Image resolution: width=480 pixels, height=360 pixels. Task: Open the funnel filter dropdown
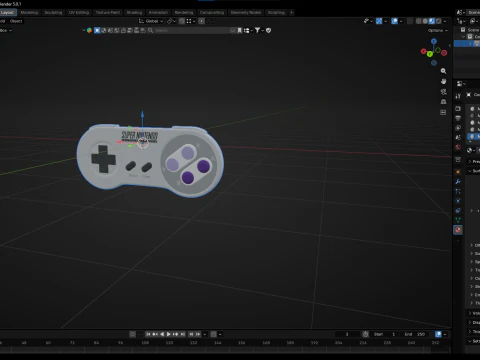click(259, 30)
